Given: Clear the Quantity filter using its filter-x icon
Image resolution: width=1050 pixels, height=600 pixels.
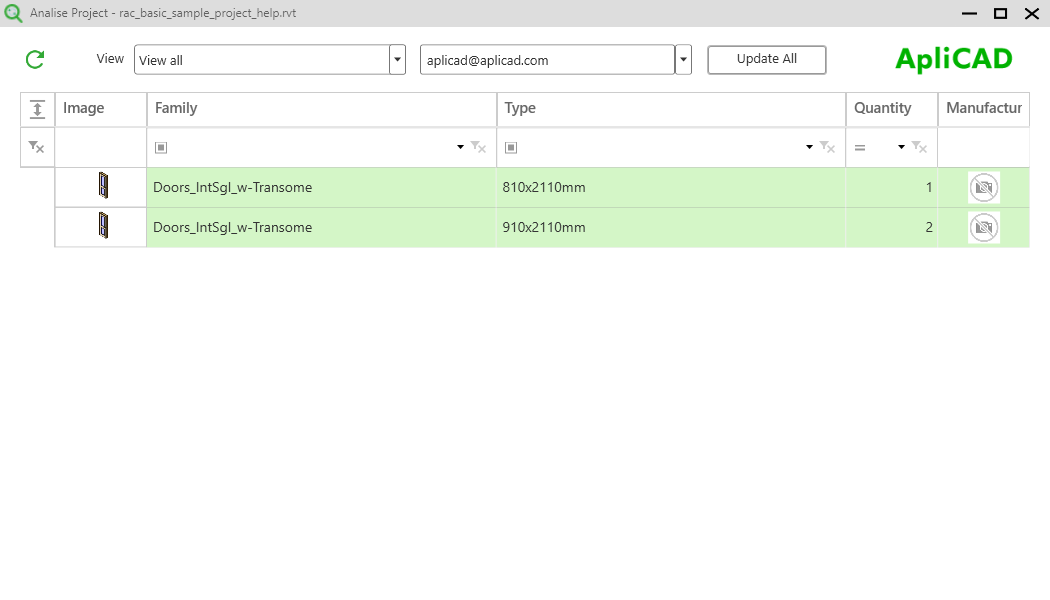Looking at the screenshot, I should point(919,147).
